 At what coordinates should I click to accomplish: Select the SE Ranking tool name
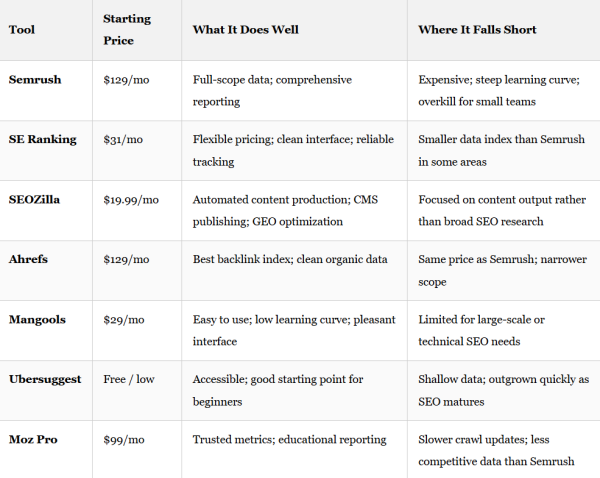[41, 139]
